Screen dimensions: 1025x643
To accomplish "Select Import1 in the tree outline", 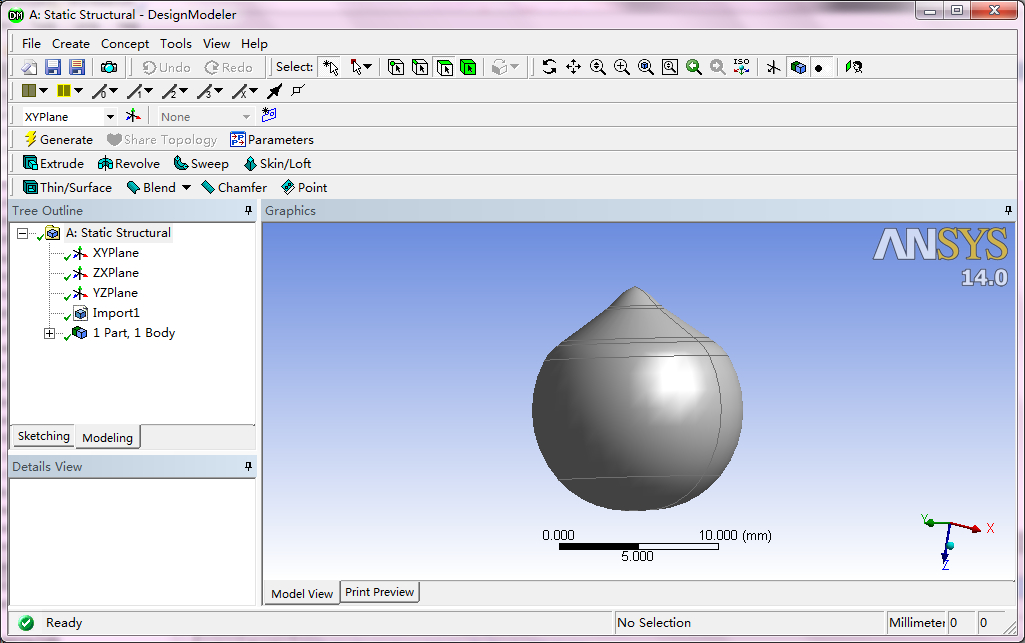I will tap(116, 313).
